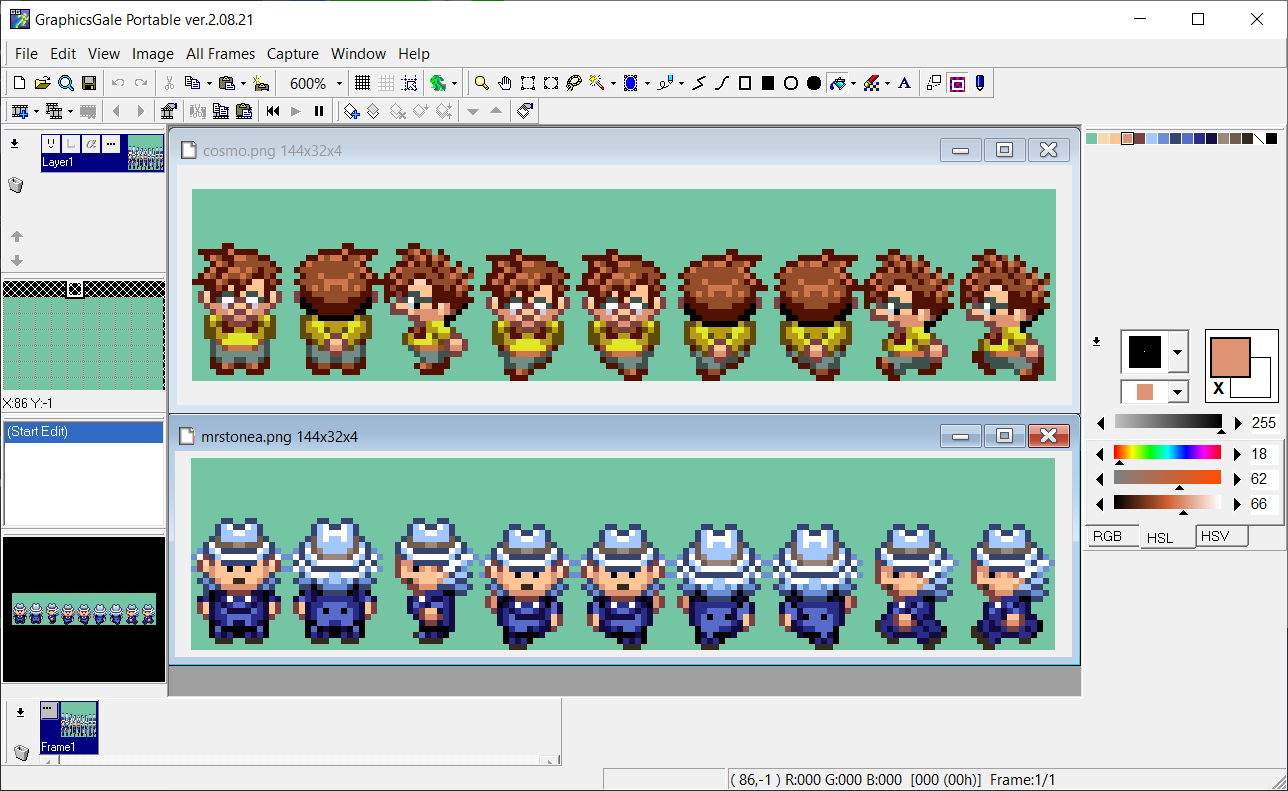
Task: Save the image with the floppy disk icon
Action: (x=89, y=83)
